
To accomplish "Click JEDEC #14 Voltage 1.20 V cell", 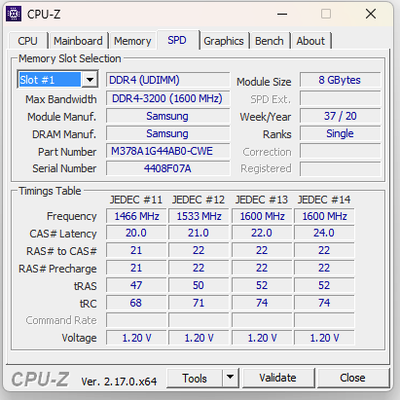I will point(324,338).
